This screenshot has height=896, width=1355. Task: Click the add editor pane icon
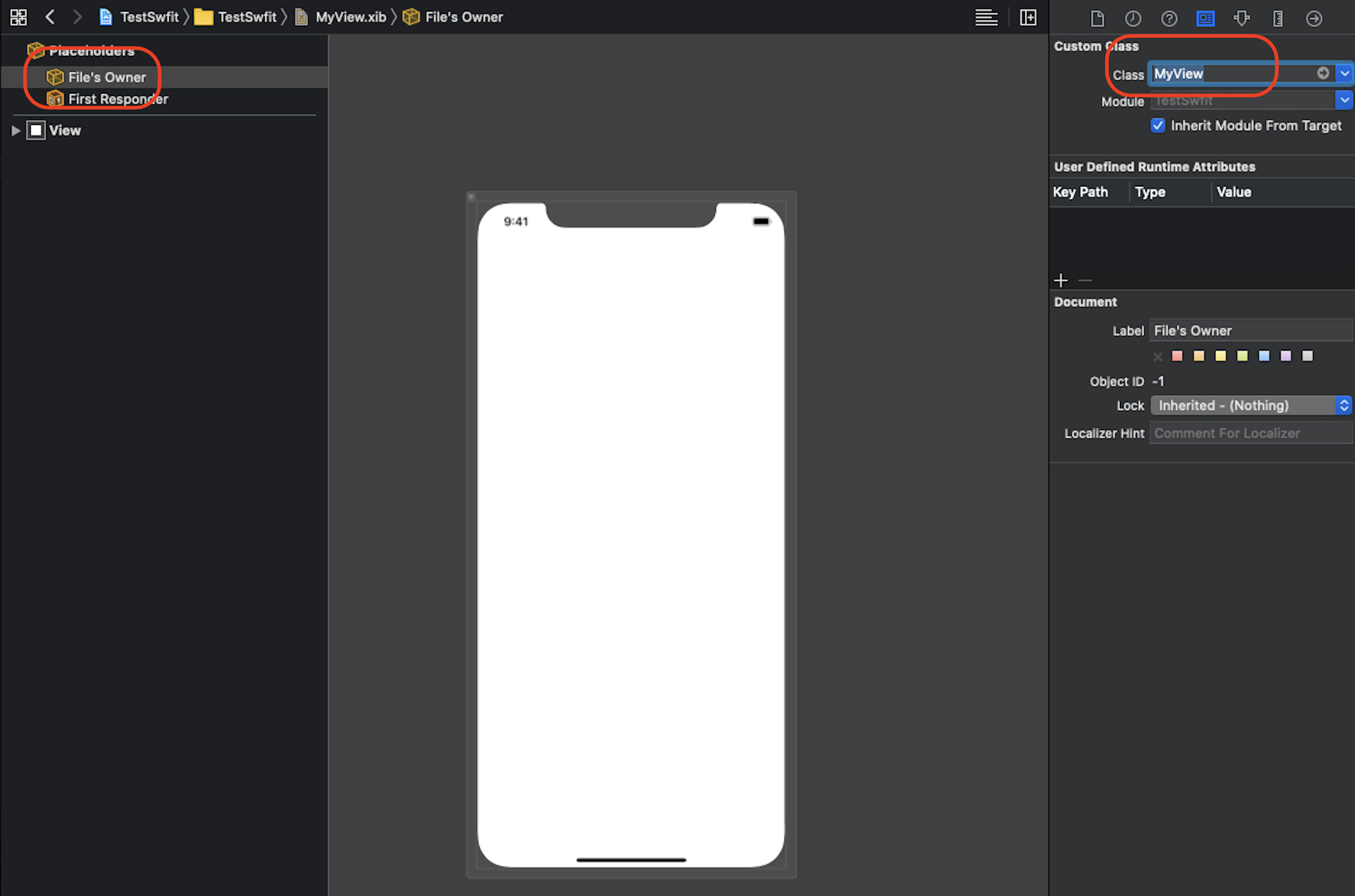coord(1028,17)
